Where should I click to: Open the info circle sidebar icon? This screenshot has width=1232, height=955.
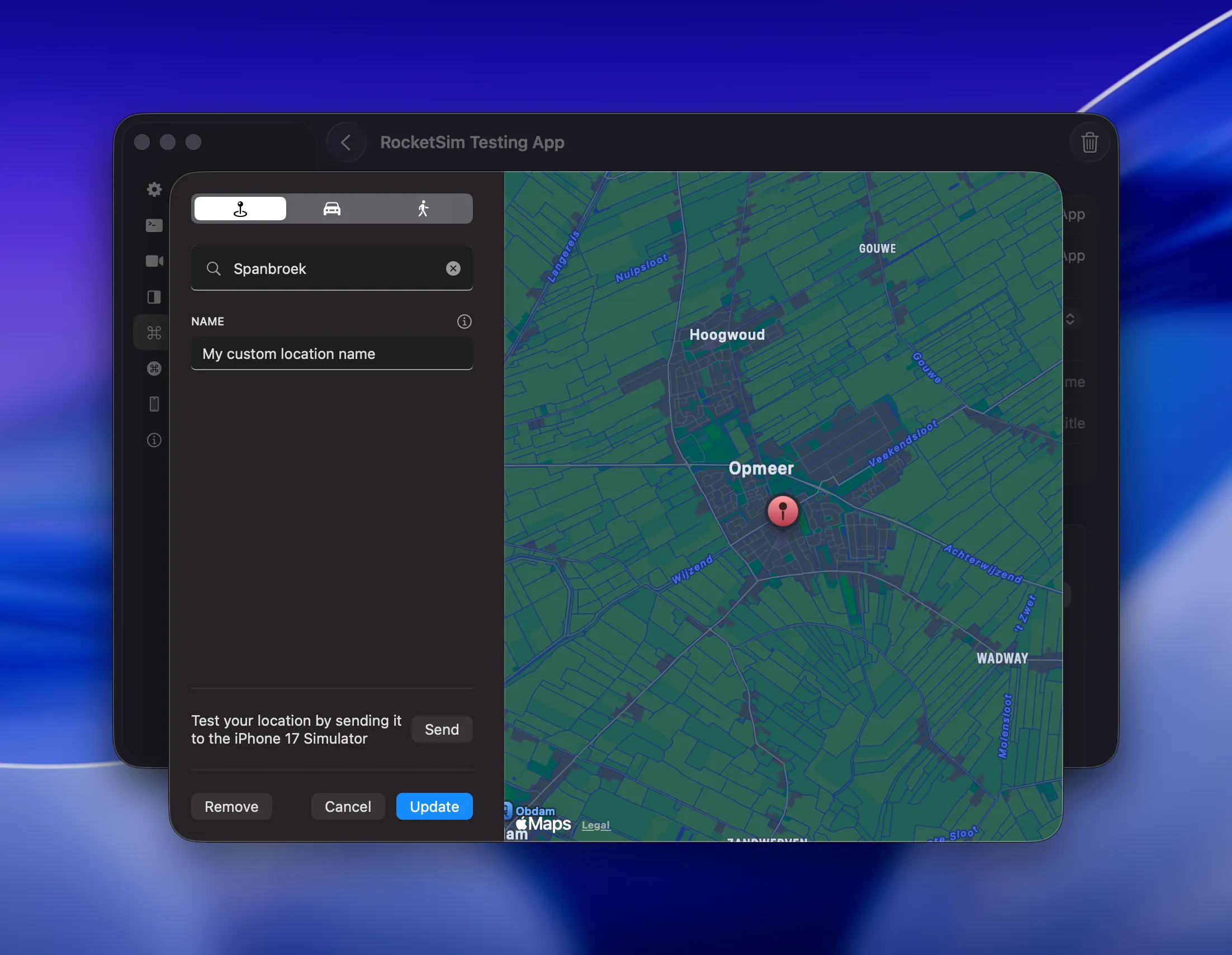click(x=154, y=440)
